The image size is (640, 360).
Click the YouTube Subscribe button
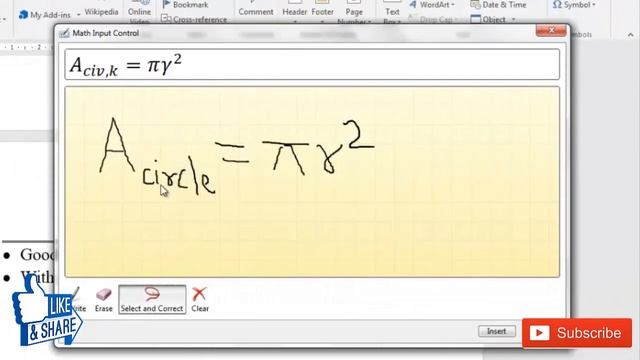point(577,333)
